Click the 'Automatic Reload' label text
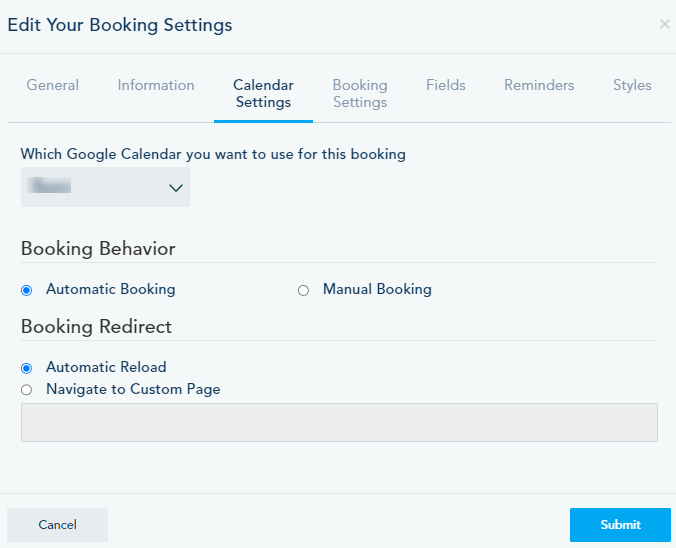Viewport: 676px width, 548px height. pyautogui.click(x=106, y=367)
